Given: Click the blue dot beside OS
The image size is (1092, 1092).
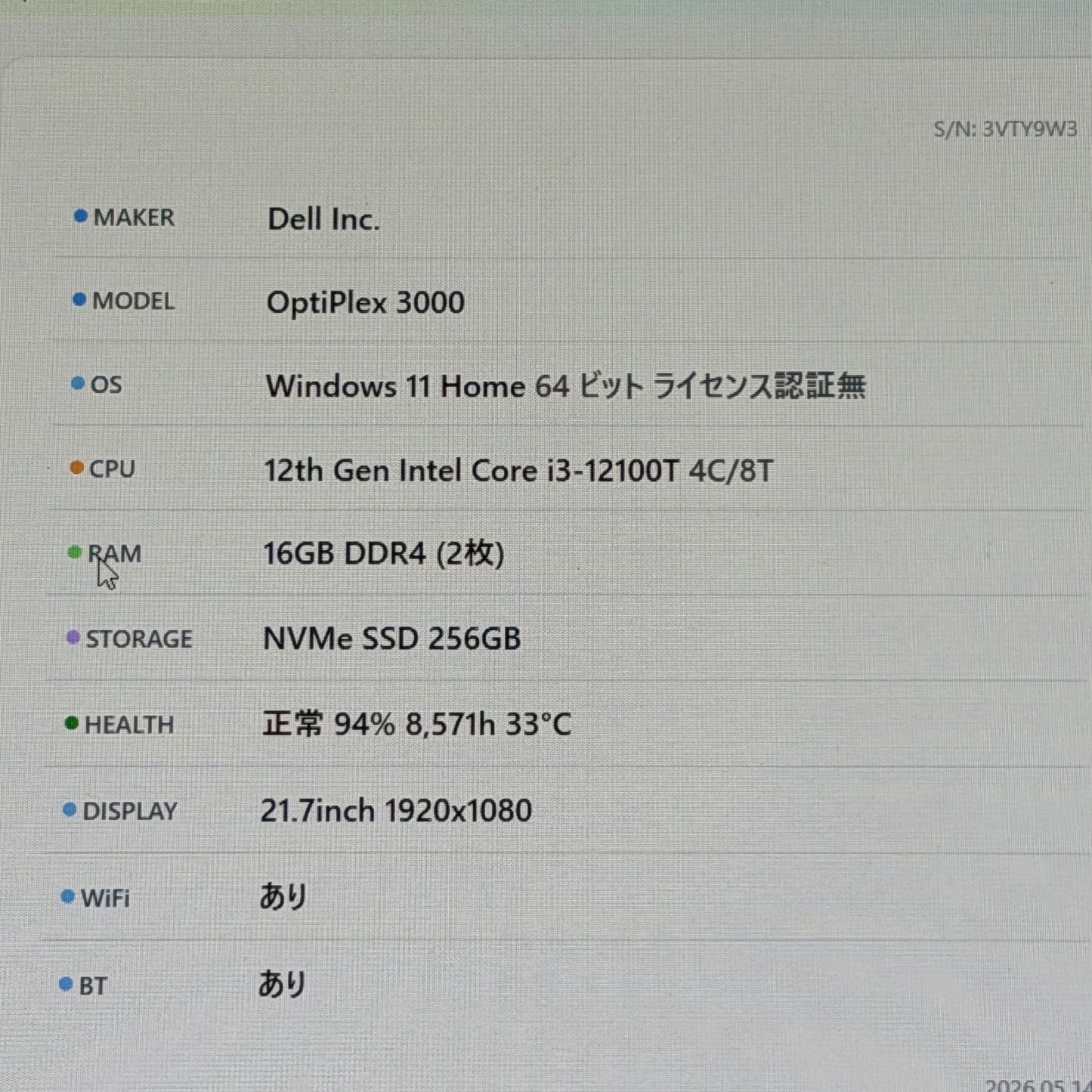Looking at the screenshot, I should click(x=78, y=383).
